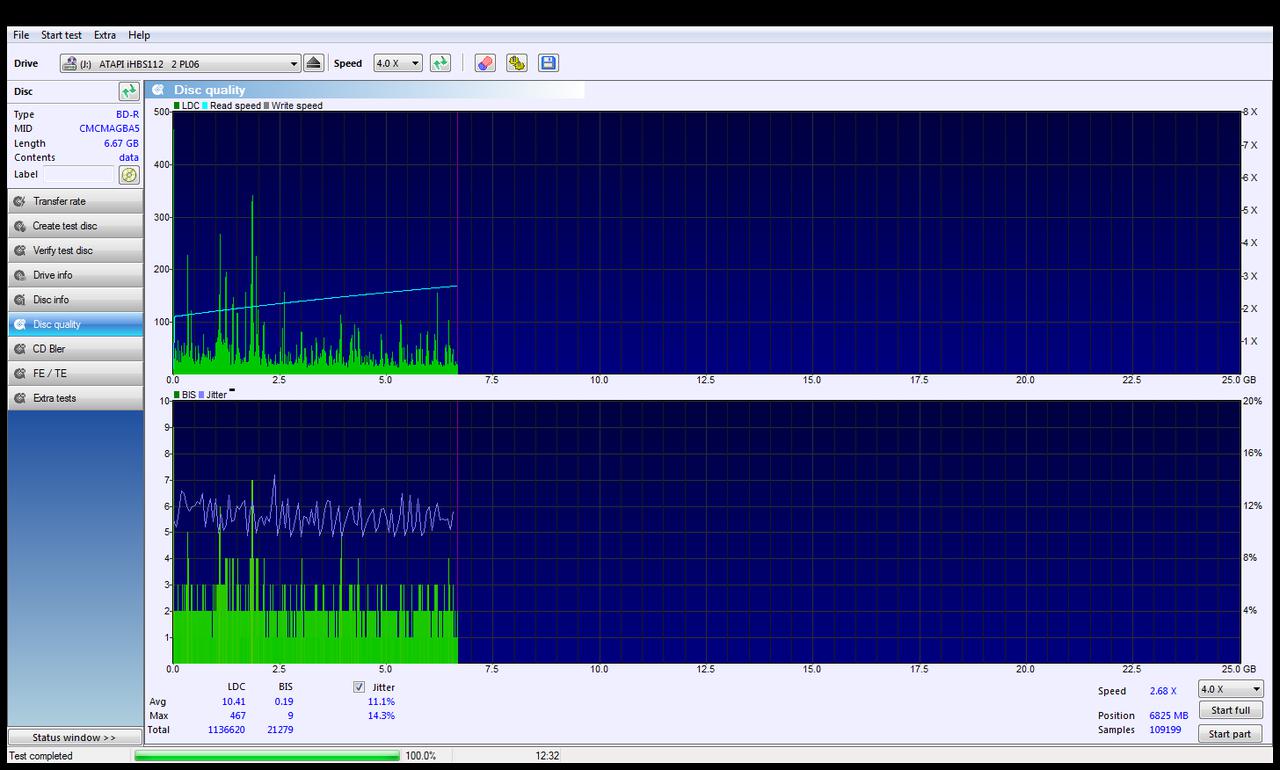The image size is (1280, 770).
Task: Click the Position value 6825 MB
Action: tap(1168, 716)
